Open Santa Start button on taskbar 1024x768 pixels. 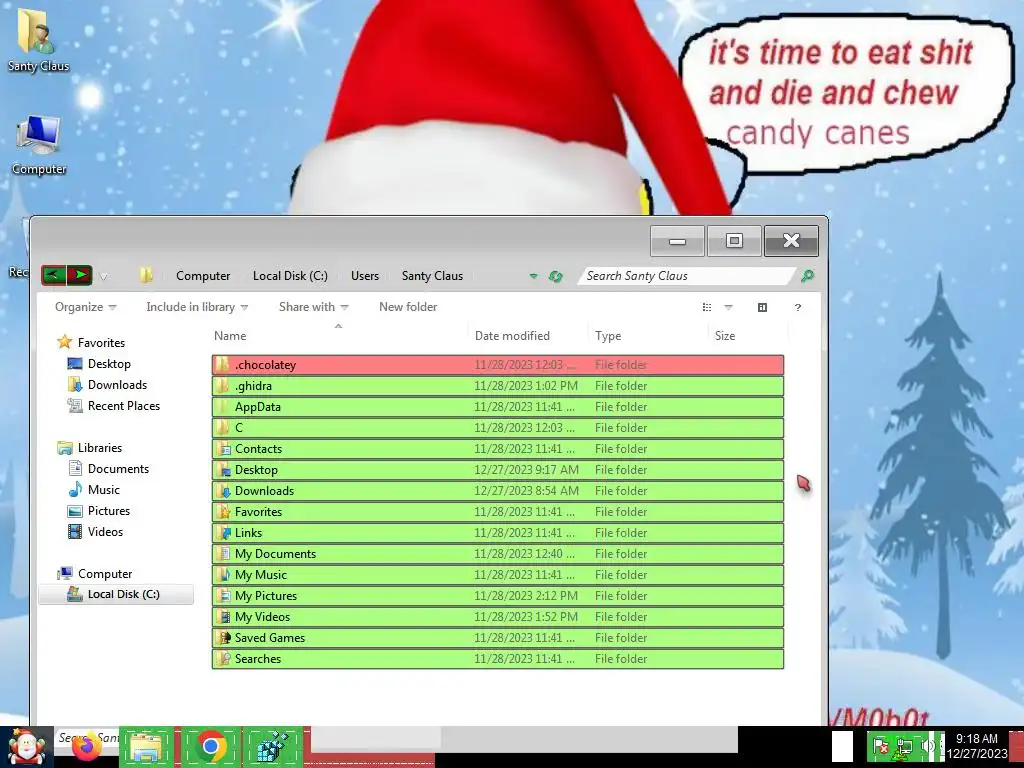point(25,747)
